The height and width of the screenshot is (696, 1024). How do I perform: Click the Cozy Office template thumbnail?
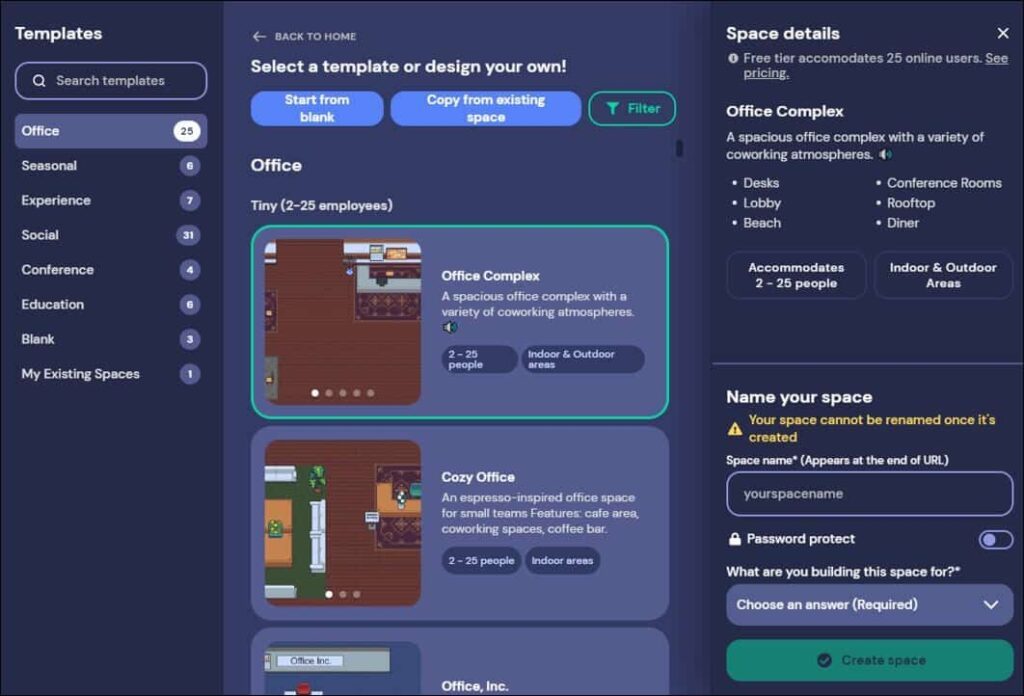point(343,523)
